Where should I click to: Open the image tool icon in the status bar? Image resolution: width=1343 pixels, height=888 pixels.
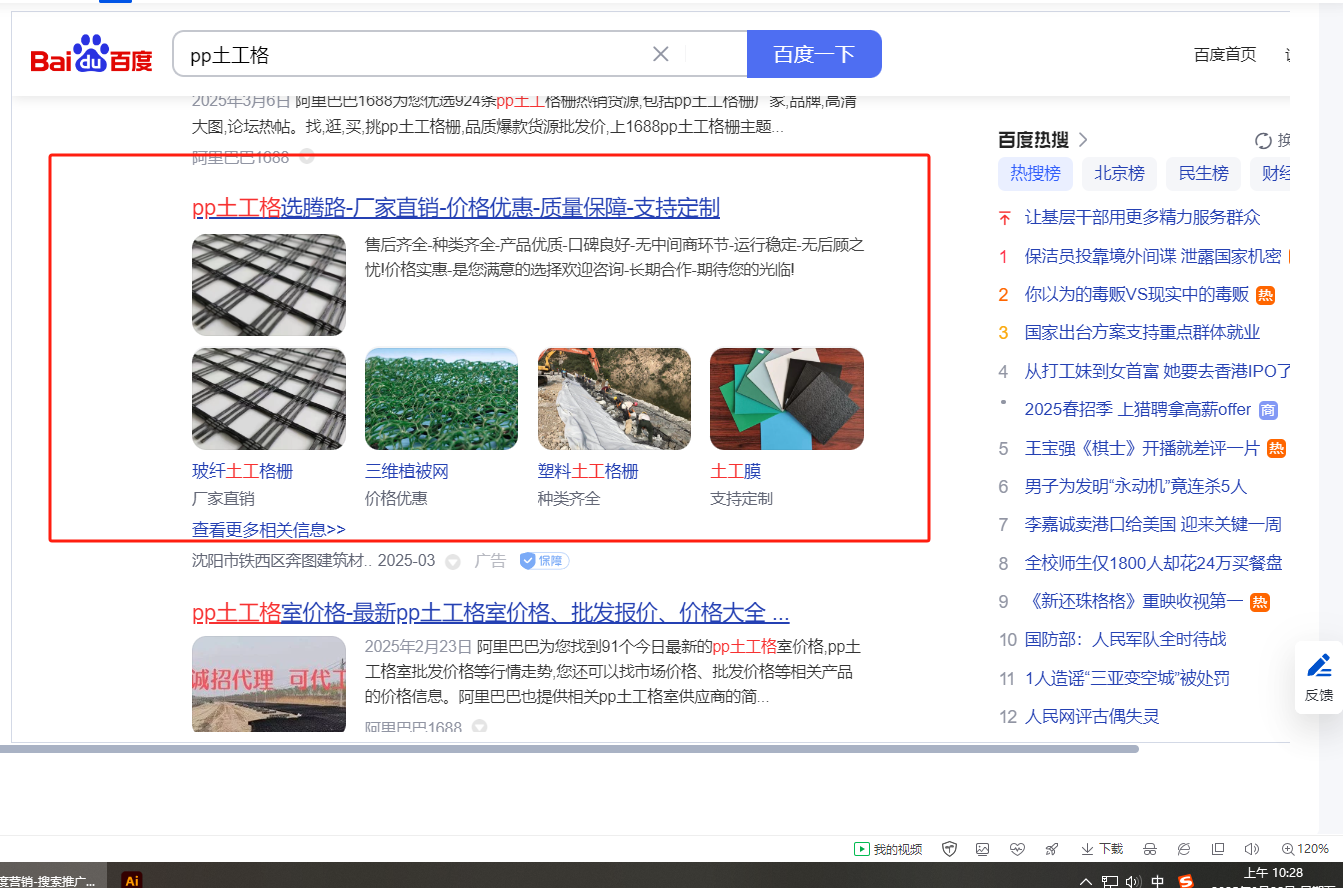point(983,849)
